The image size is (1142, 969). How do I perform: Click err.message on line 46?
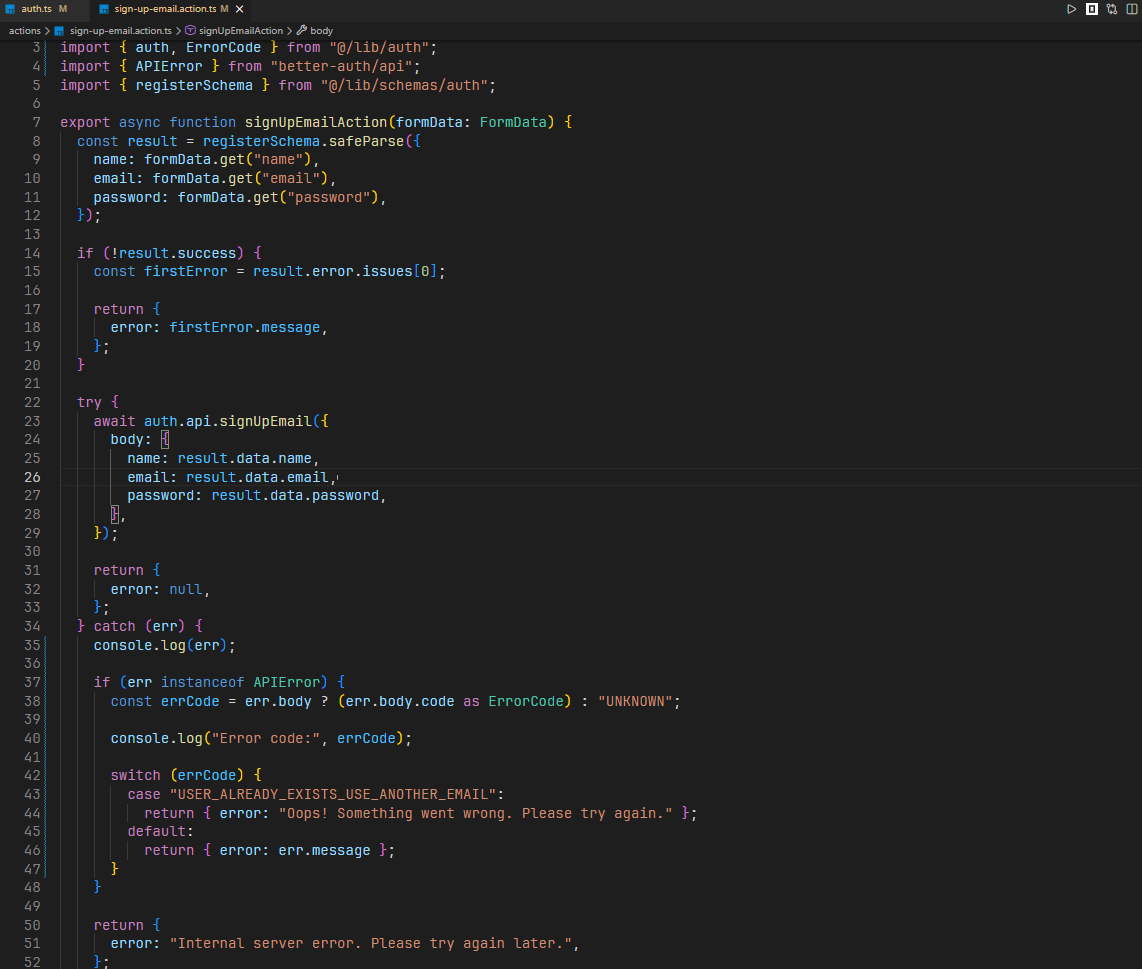(x=324, y=850)
